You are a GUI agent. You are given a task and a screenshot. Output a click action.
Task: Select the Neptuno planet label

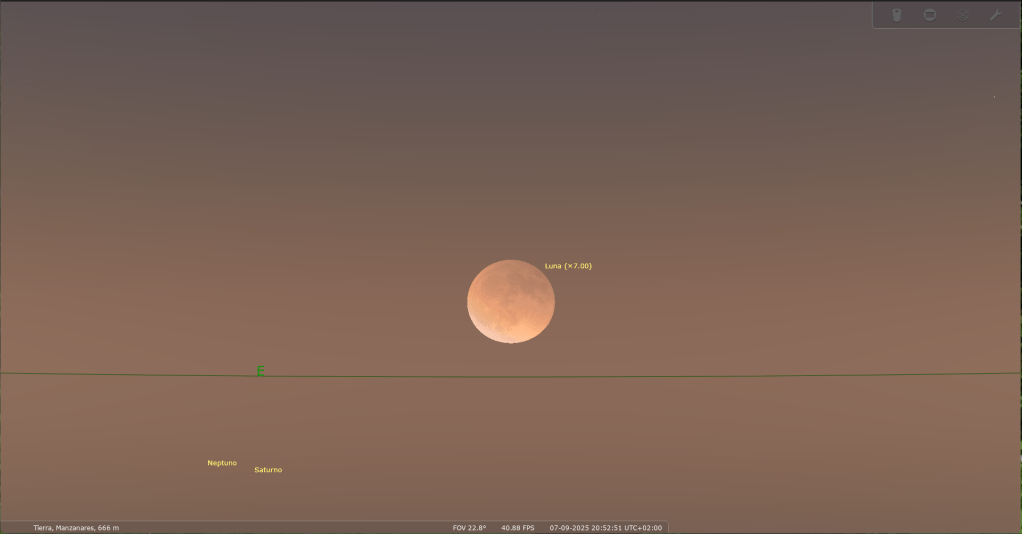click(x=222, y=463)
